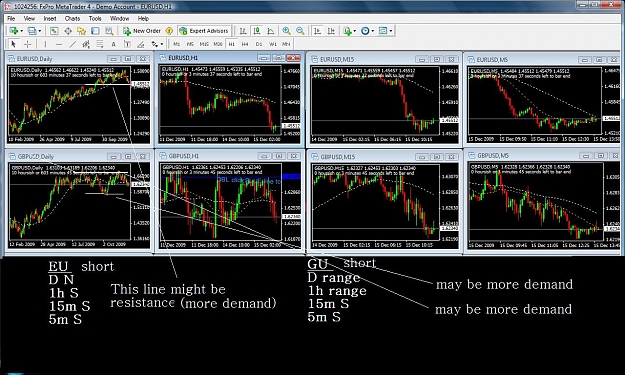625x375 pixels.
Task: Zoom in on the chart
Action: tap(286, 31)
